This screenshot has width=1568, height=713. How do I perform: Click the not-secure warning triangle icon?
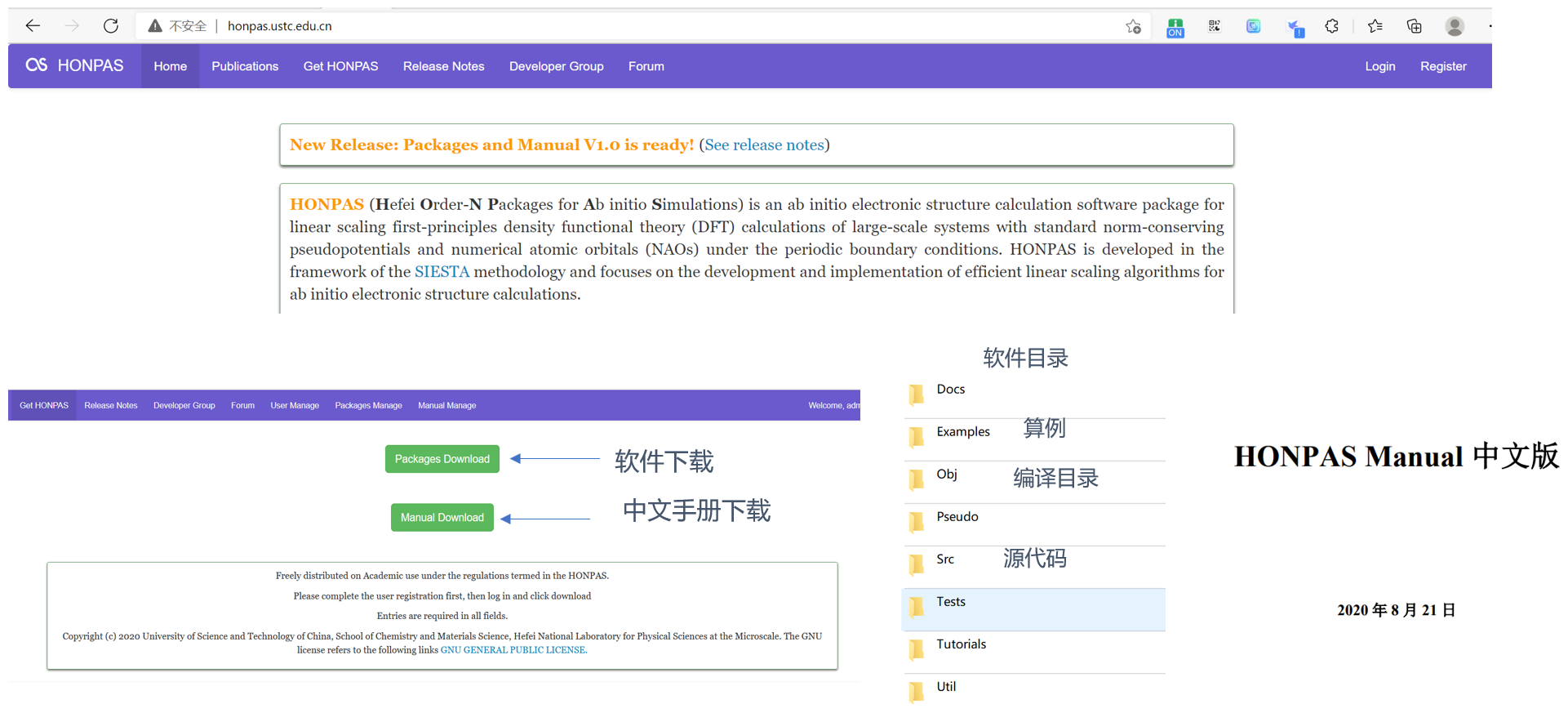click(x=155, y=26)
